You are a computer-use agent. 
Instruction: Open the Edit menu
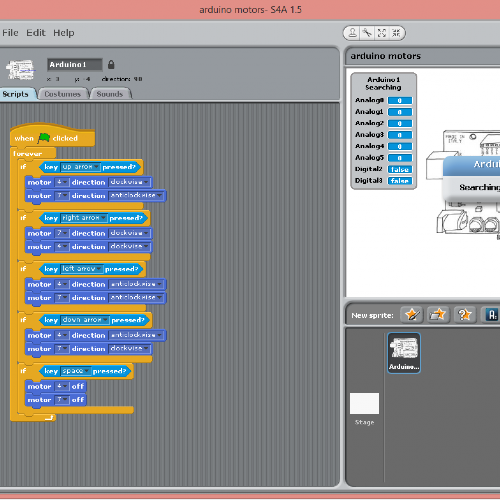point(36,33)
